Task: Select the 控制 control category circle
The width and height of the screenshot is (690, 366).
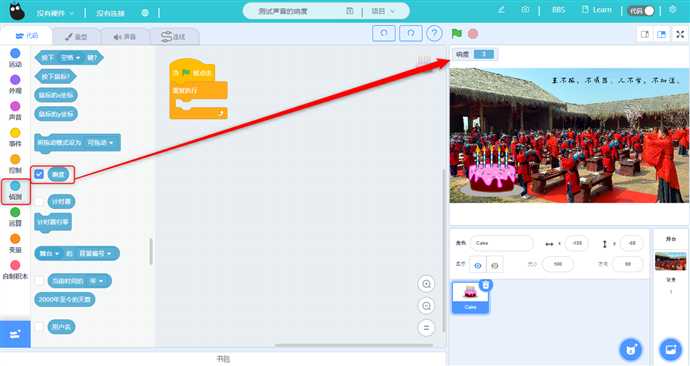Action: 15,159
